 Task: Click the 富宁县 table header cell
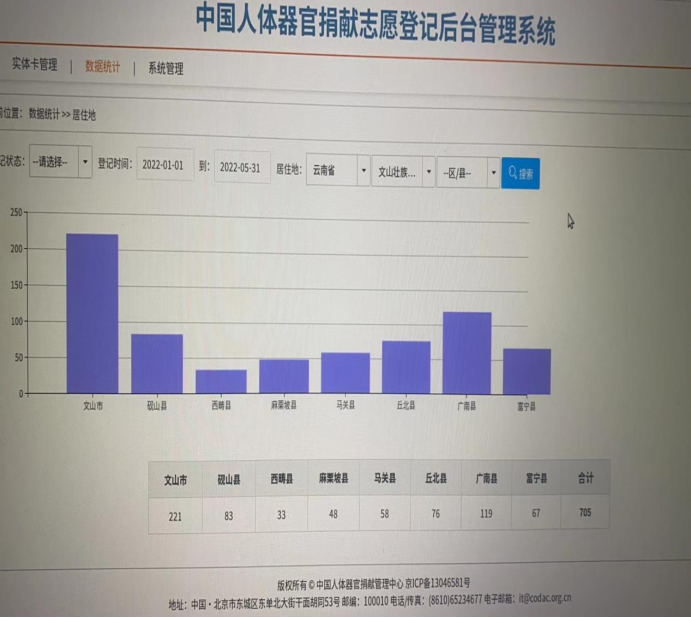tap(536, 477)
